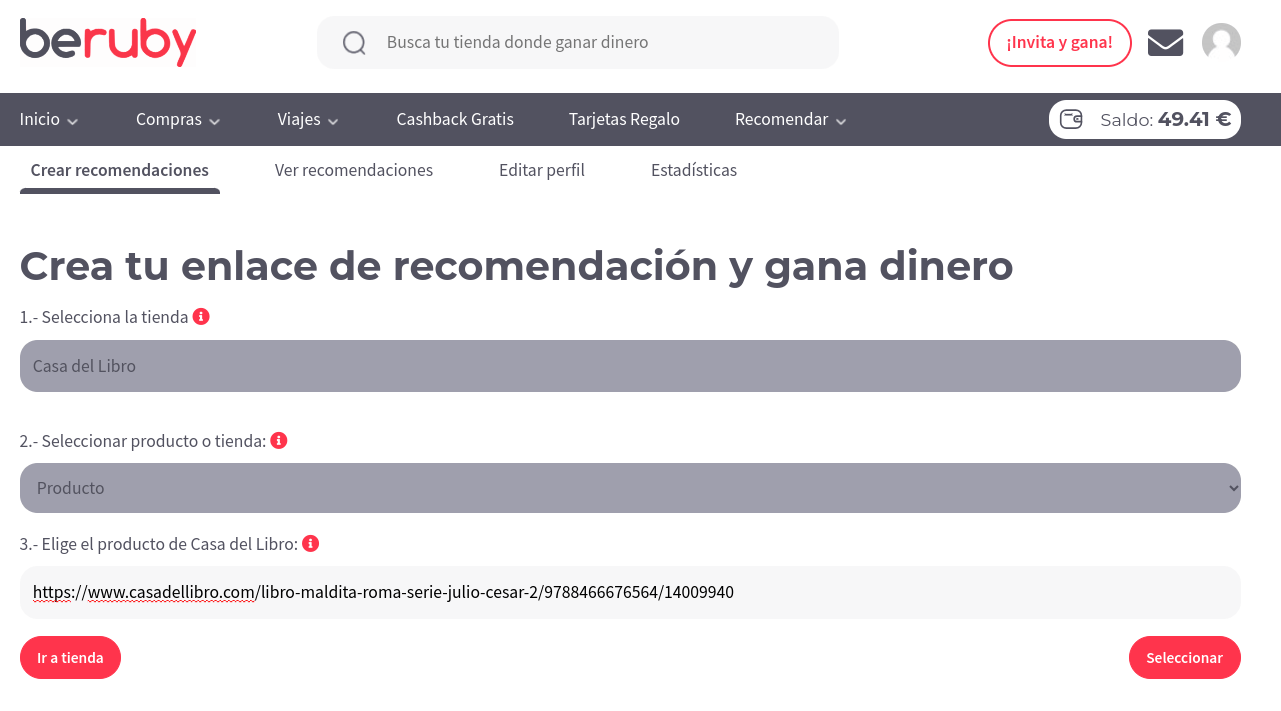
Task: Switch to Ver recomendaciones tab
Action: [x=354, y=170]
